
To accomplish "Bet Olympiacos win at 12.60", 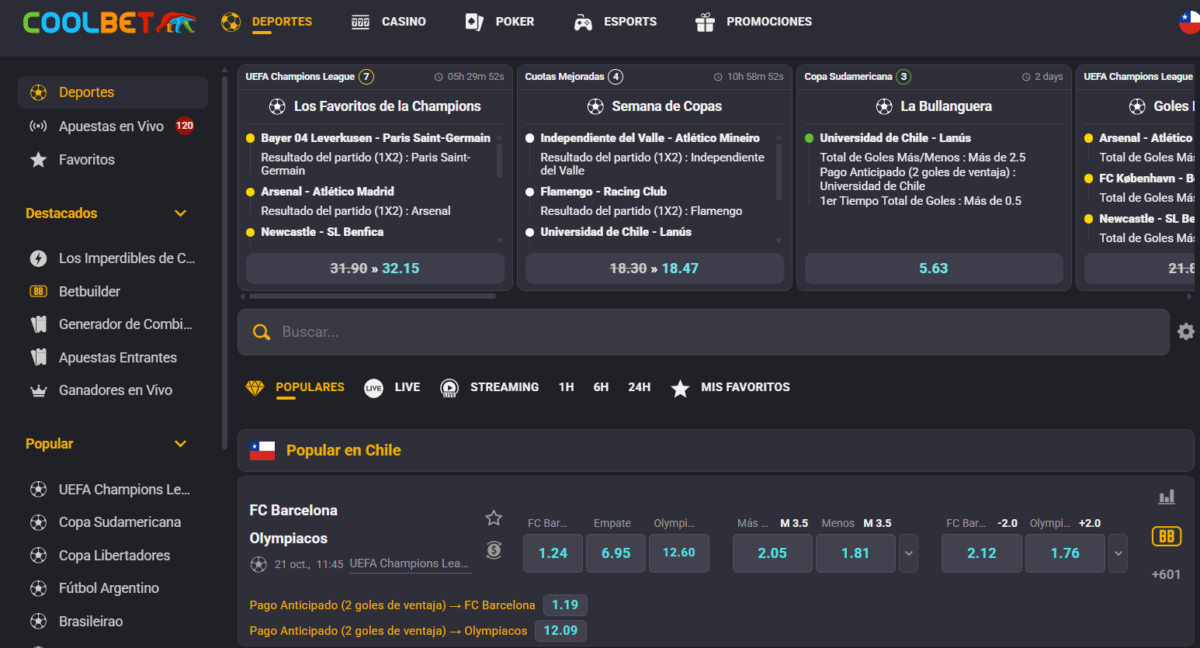I will [x=679, y=553].
